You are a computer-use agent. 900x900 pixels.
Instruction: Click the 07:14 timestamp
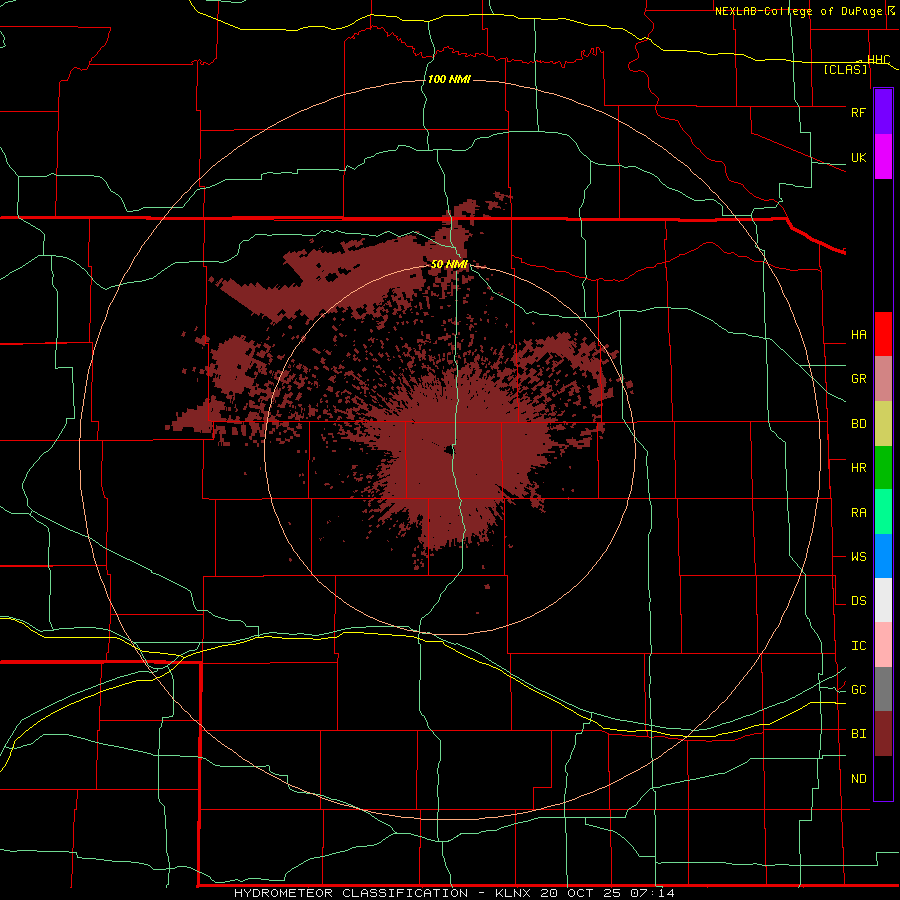point(652,893)
